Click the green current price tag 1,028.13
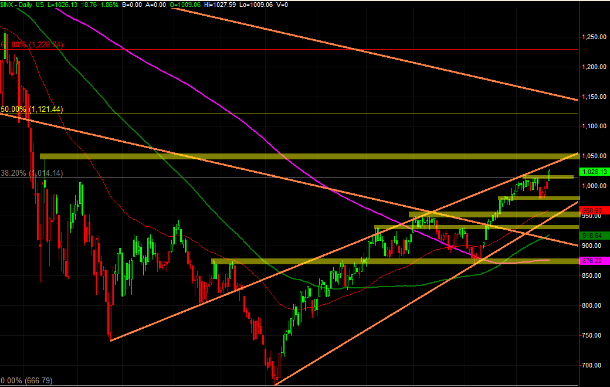 594,172
